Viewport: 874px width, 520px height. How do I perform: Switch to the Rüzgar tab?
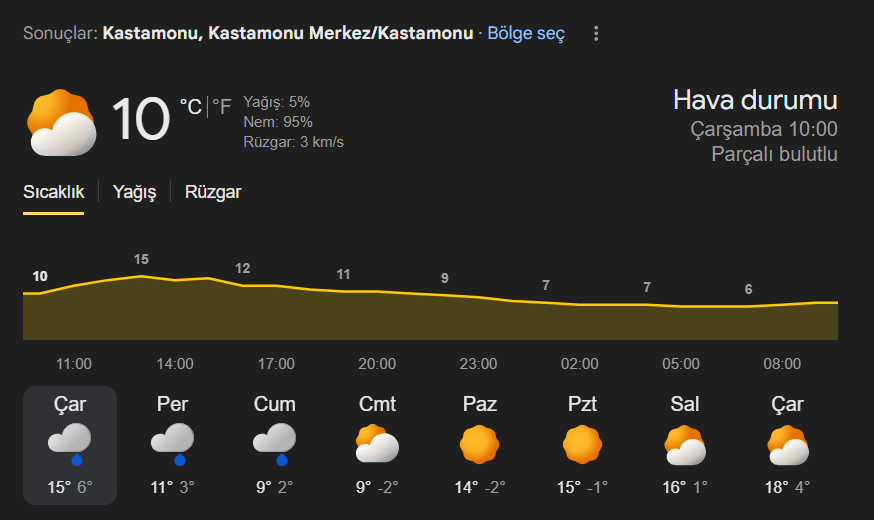[x=213, y=192]
